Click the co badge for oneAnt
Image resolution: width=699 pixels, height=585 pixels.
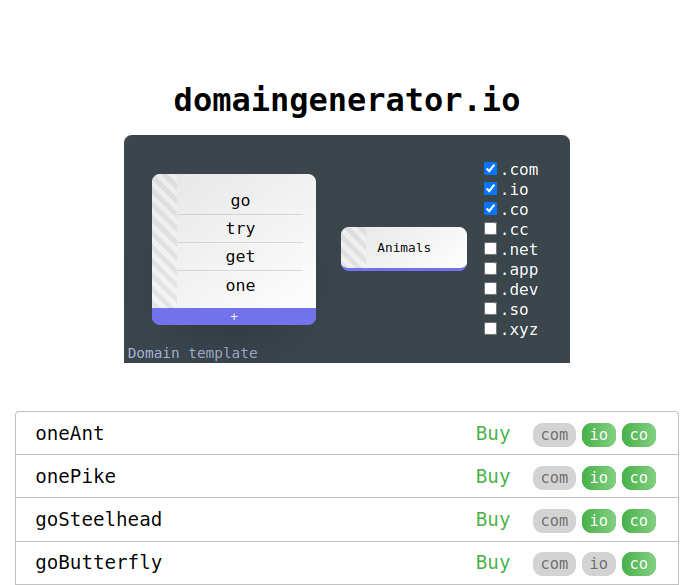(x=639, y=435)
